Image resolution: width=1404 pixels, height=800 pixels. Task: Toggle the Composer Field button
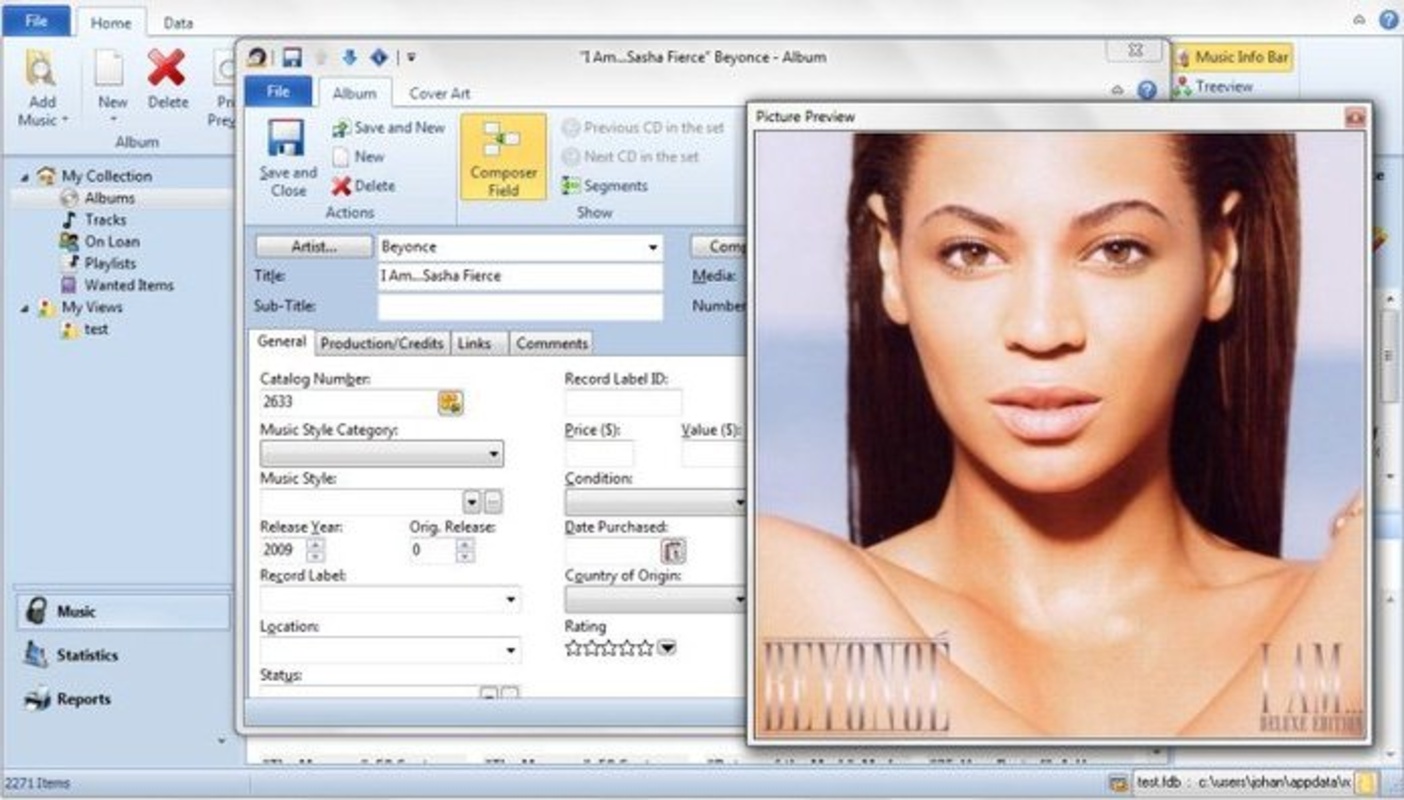(x=503, y=157)
